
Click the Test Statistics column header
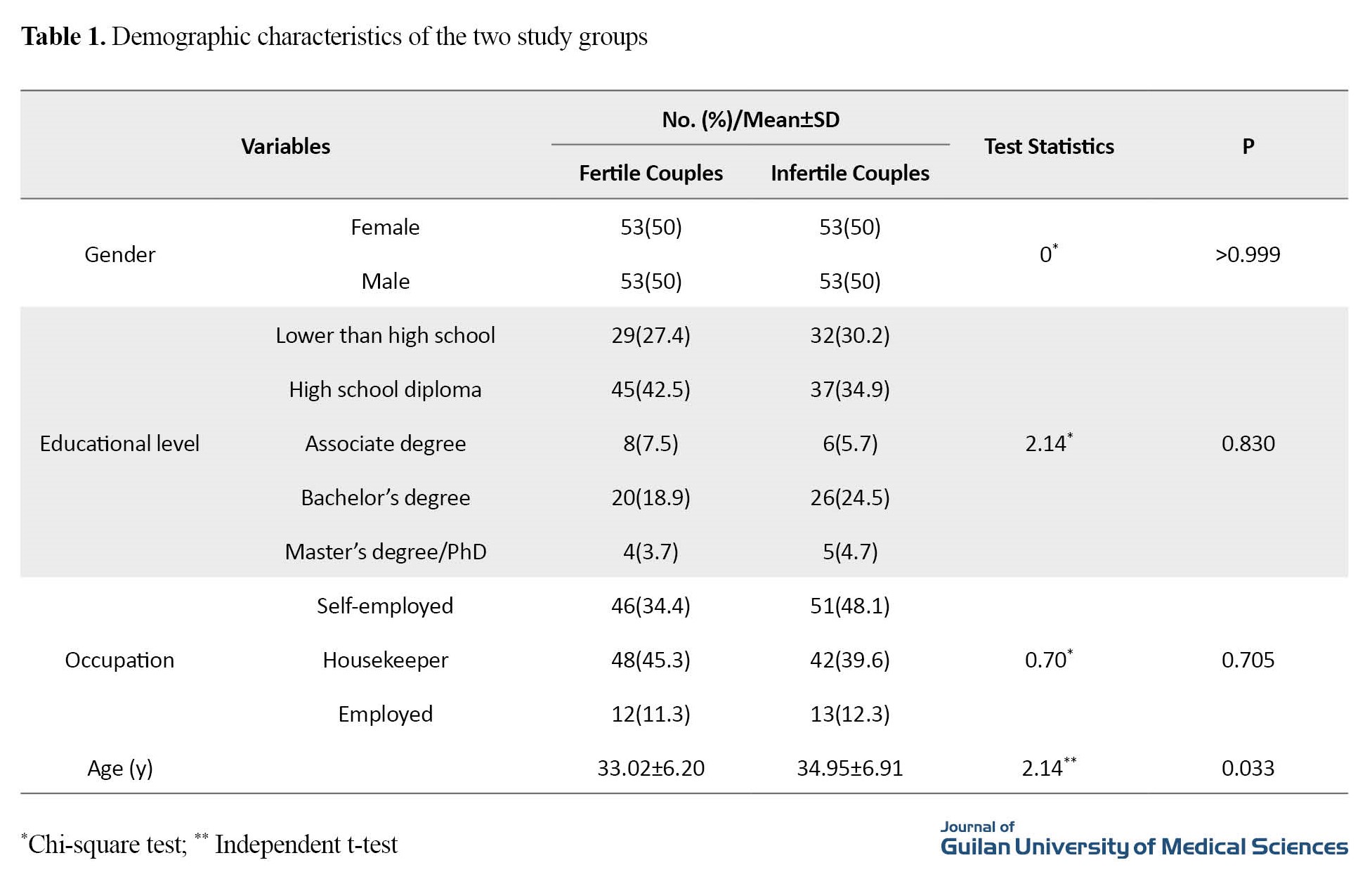[1048, 146]
